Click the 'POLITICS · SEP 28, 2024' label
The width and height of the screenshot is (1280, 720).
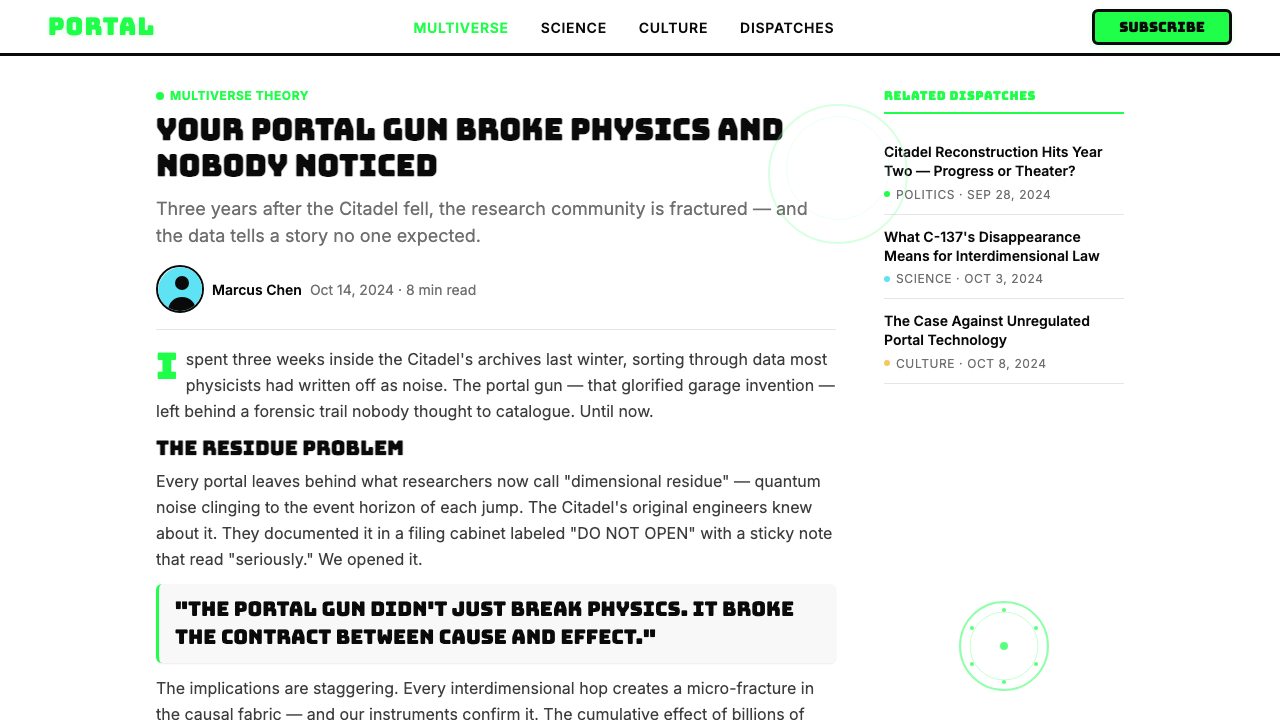click(967, 195)
